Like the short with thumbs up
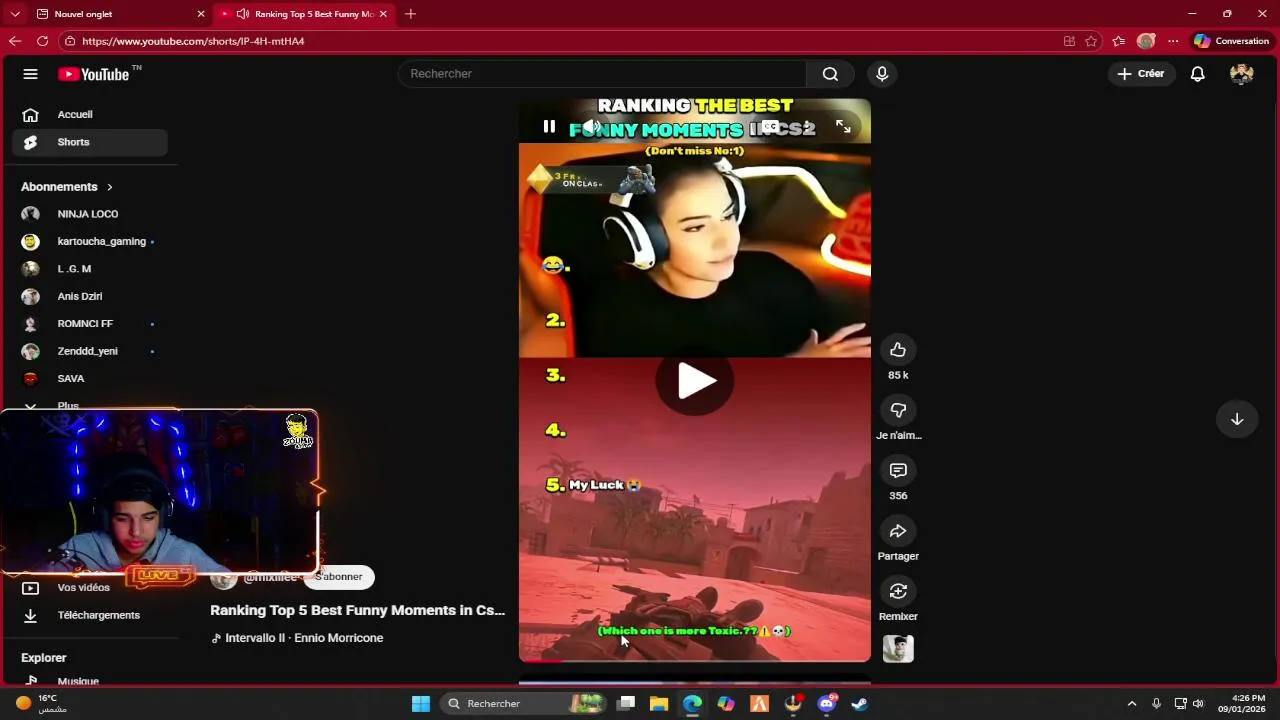This screenshot has width=1280, height=720. (x=898, y=349)
